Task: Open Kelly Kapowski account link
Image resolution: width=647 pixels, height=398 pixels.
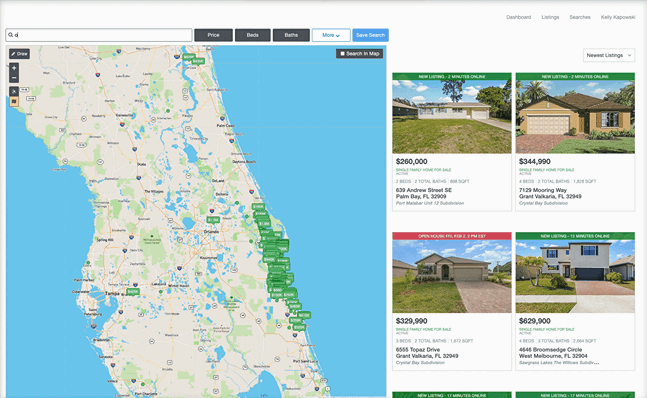Action: tap(618, 17)
